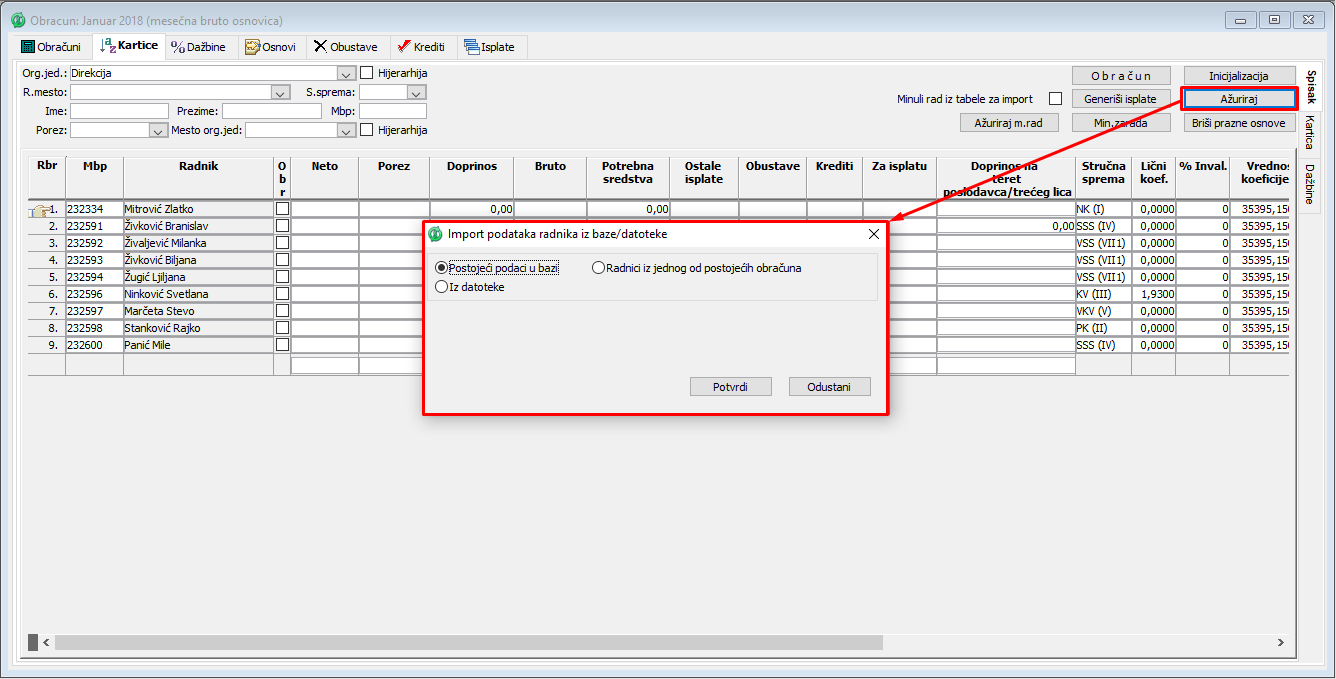Click the Osnovi tab icon
The width and height of the screenshot is (1336, 679).
coord(252,47)
